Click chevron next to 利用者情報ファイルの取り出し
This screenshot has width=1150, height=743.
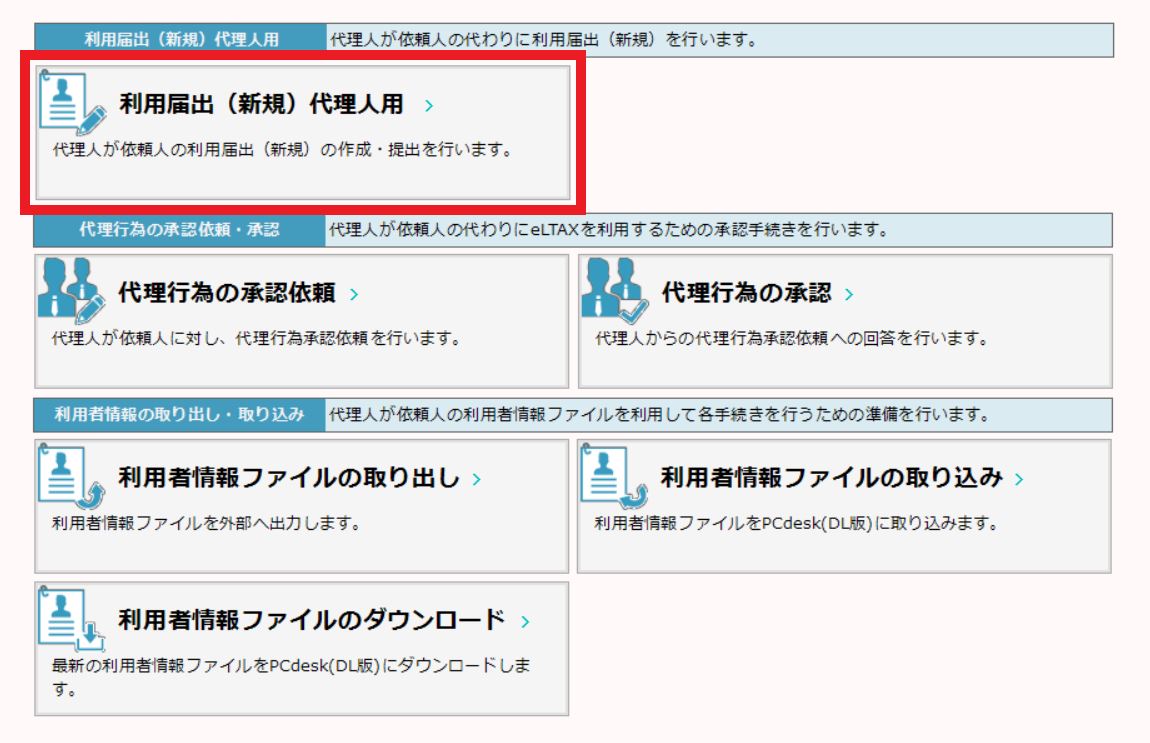477,479
